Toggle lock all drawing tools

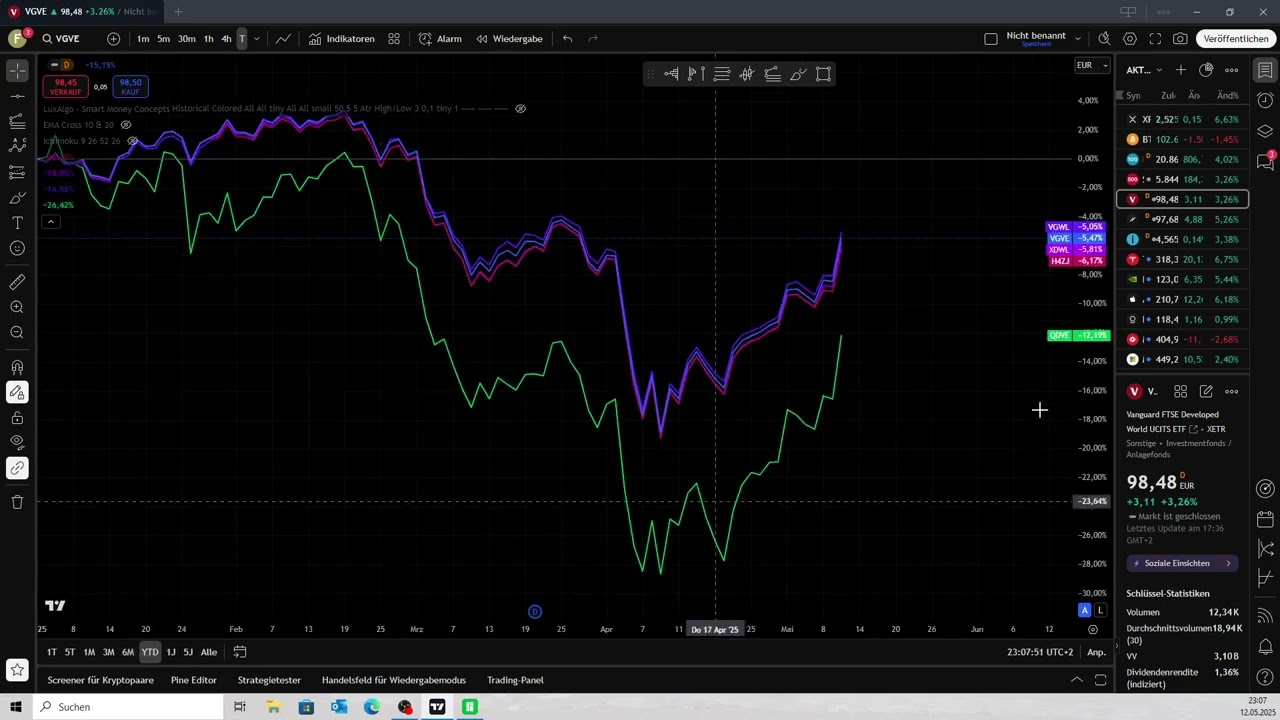point(17,418)
